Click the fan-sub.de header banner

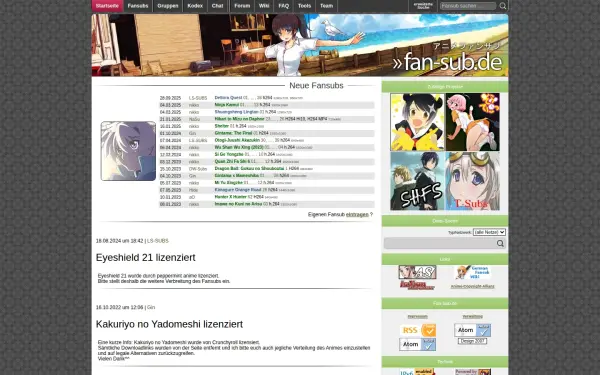(x=300, y=45)
